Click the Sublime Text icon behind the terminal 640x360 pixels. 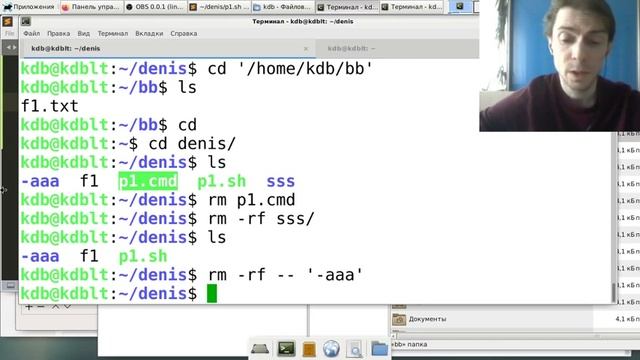[x=7, y=21]
